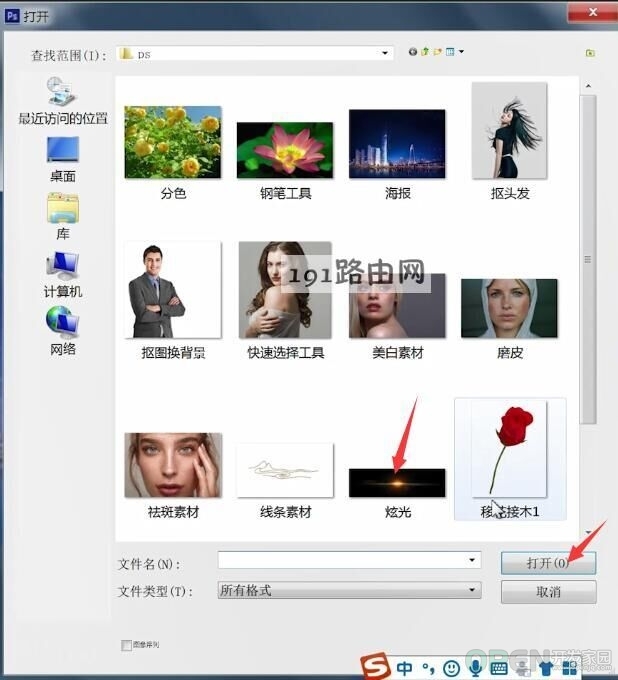Open 网络 in the places bar
This screenshot has width=618, height=680.
point(63,331)
